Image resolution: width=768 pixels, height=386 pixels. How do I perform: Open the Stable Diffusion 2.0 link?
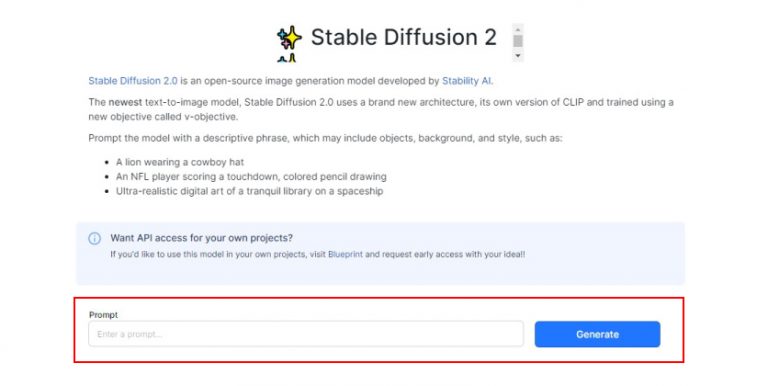(133, 81)
